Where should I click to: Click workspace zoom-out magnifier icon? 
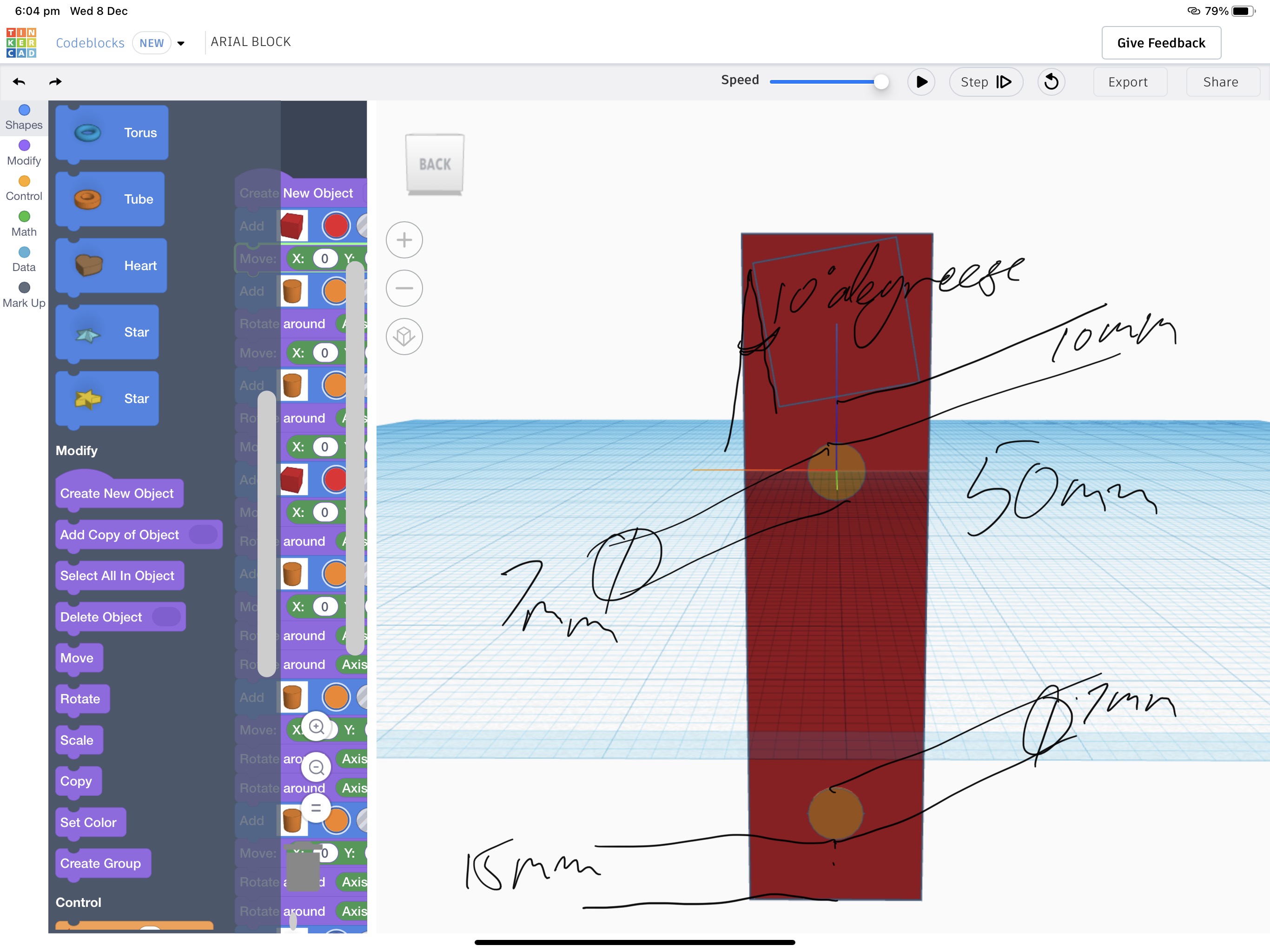coord(317,767)
